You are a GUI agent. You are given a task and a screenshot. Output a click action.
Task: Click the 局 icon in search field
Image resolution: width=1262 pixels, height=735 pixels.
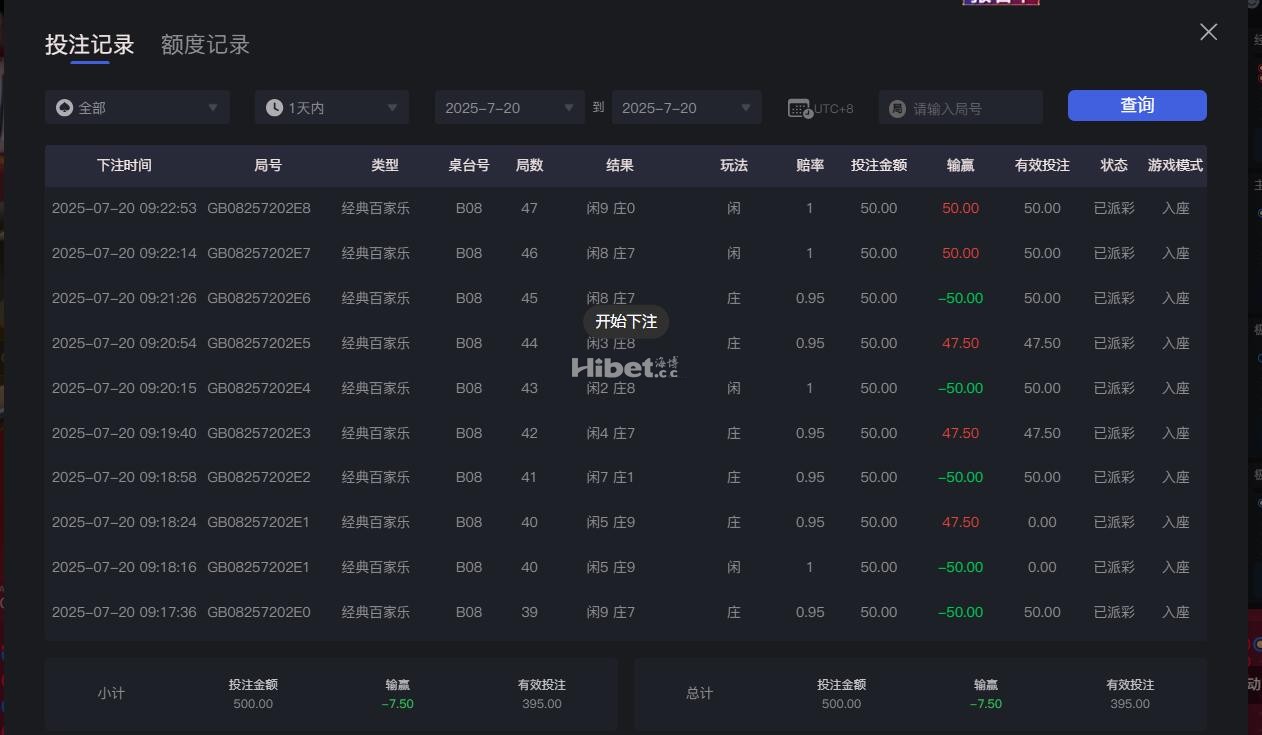897,108
